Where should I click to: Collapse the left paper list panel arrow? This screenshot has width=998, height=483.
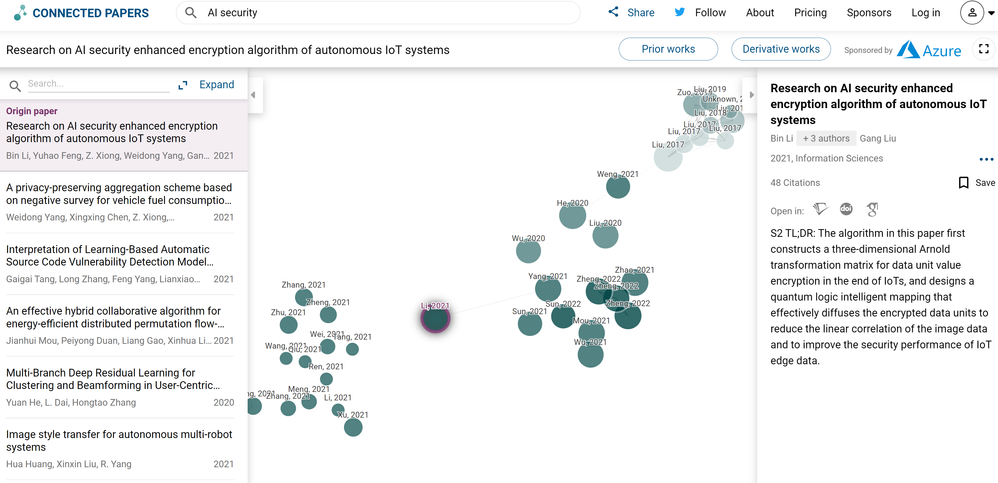[253, 95]
